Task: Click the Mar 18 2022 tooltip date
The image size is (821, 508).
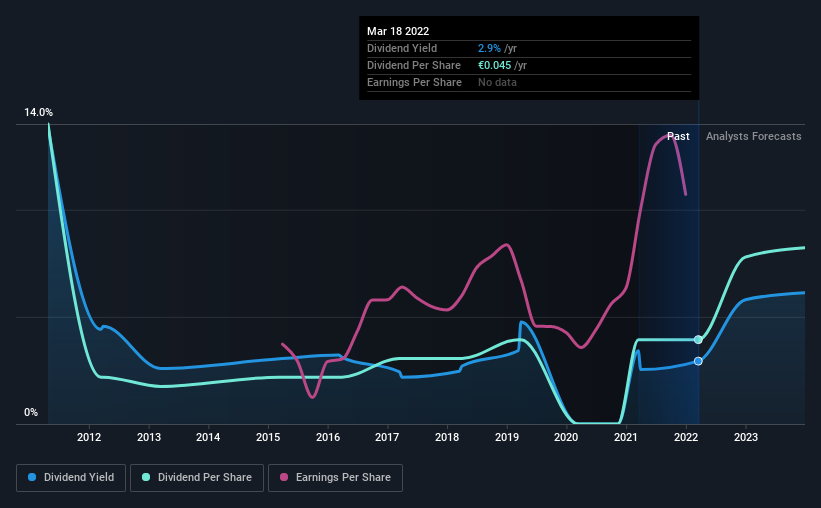Action: pyautogui.click(x=398, y=31)
